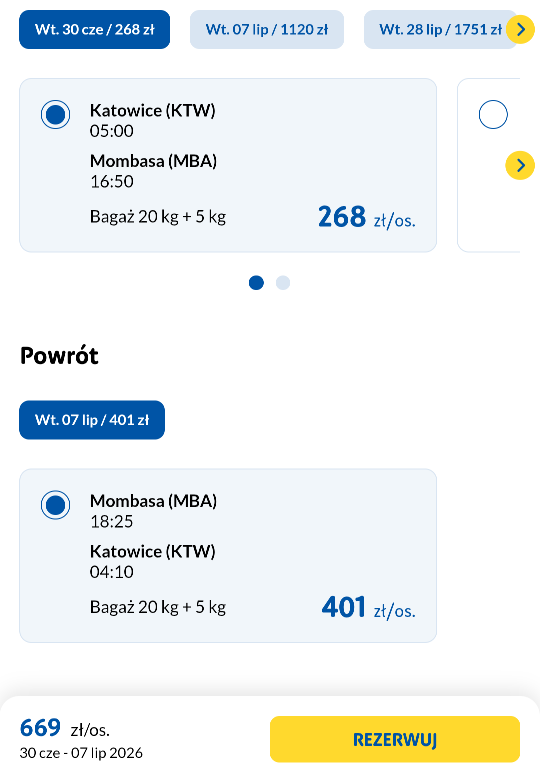Click the 669 zł/os. total price summary
The height and width of the screenshot is (770, 540).
coord(64,728)
